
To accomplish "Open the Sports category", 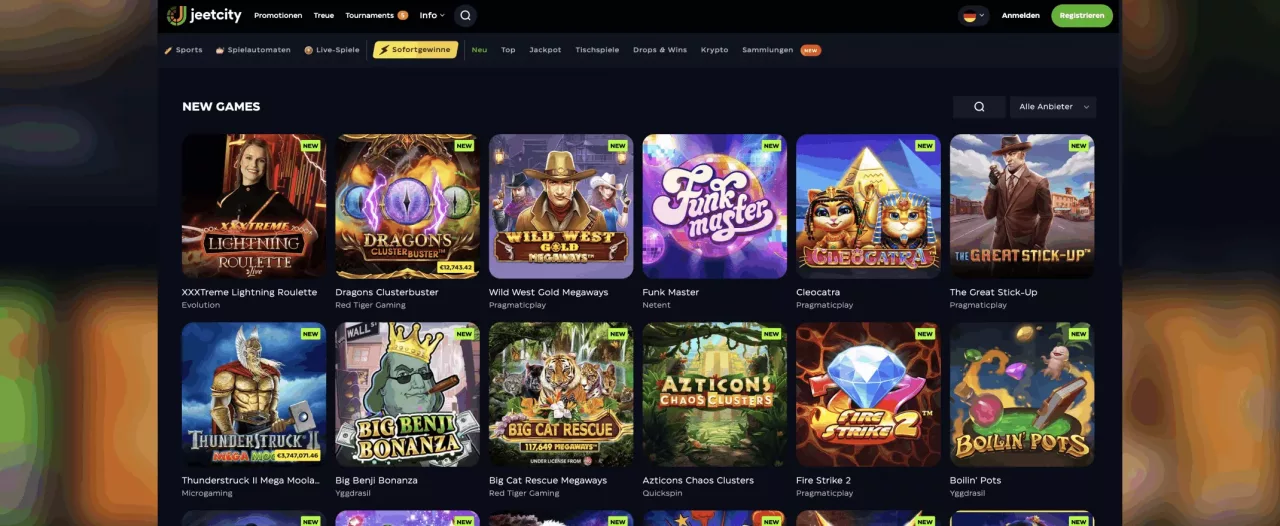I will [x=183, y=50].
